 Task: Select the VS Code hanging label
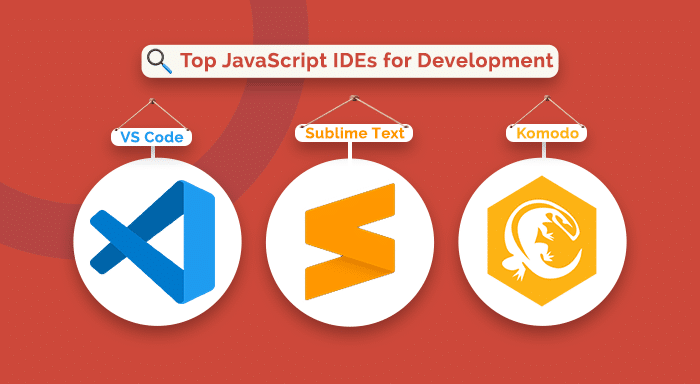[151, 137]
